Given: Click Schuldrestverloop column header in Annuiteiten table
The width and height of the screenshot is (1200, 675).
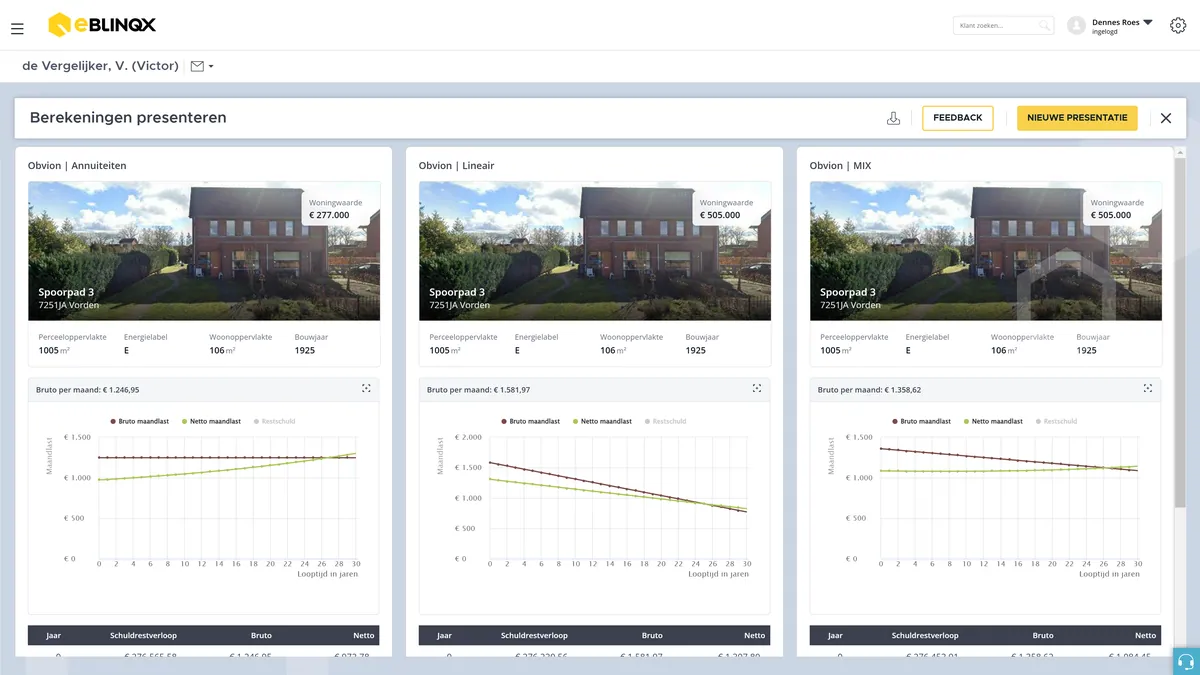Looking at the screenshot, I should 143,635.
